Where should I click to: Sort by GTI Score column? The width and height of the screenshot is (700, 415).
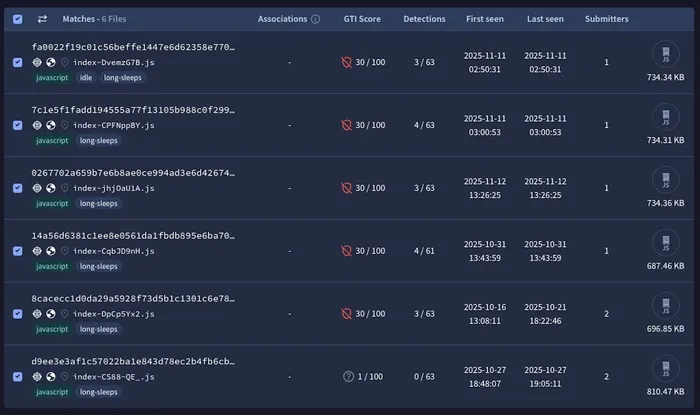(x=362, y=19)
